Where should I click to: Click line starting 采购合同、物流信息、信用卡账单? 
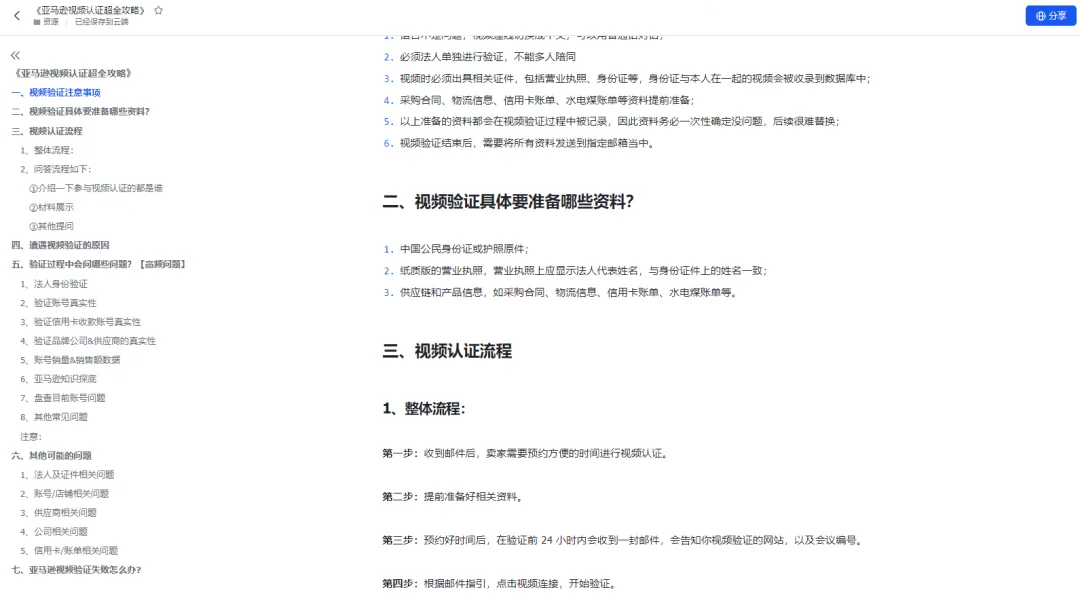point(548,100)
